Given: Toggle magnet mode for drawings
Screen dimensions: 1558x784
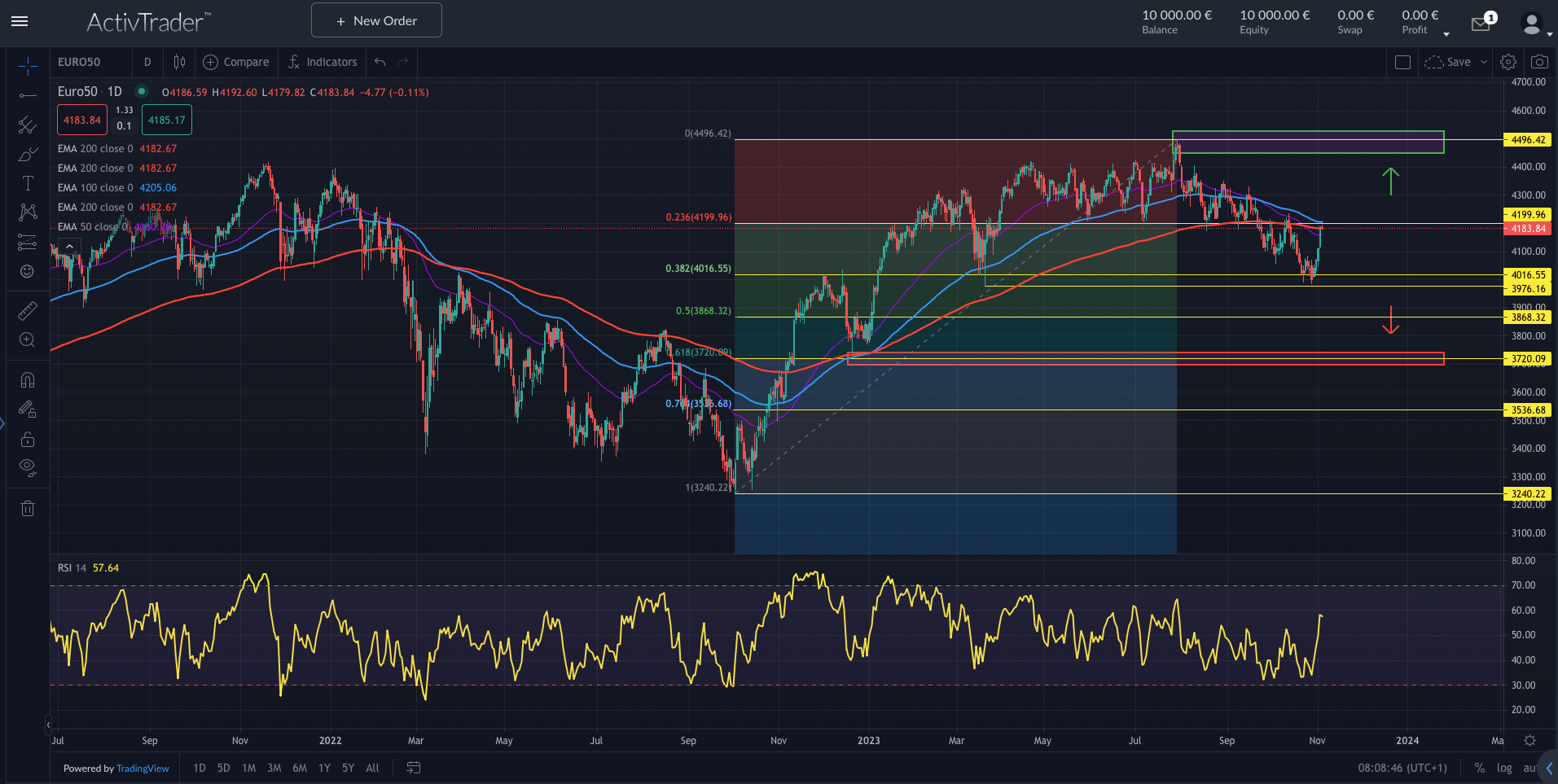Looking at the screenshot, I should click(27, 379).
